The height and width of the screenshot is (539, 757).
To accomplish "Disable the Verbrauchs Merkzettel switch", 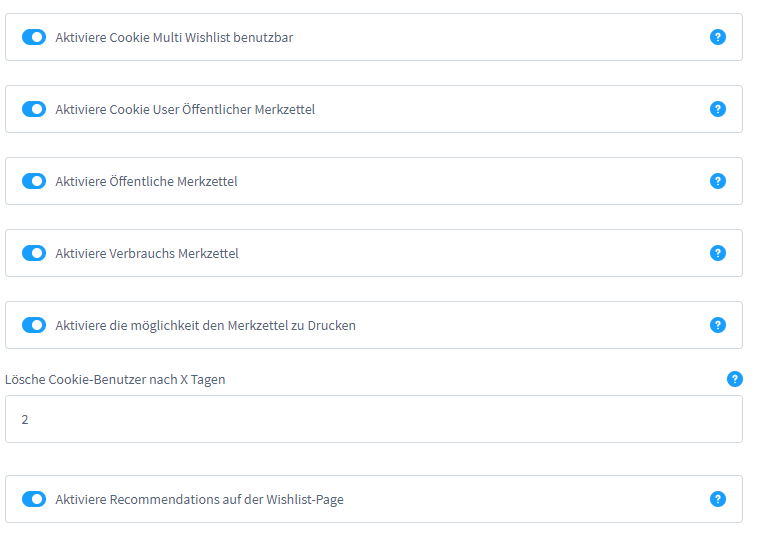I will coord(34,253).
